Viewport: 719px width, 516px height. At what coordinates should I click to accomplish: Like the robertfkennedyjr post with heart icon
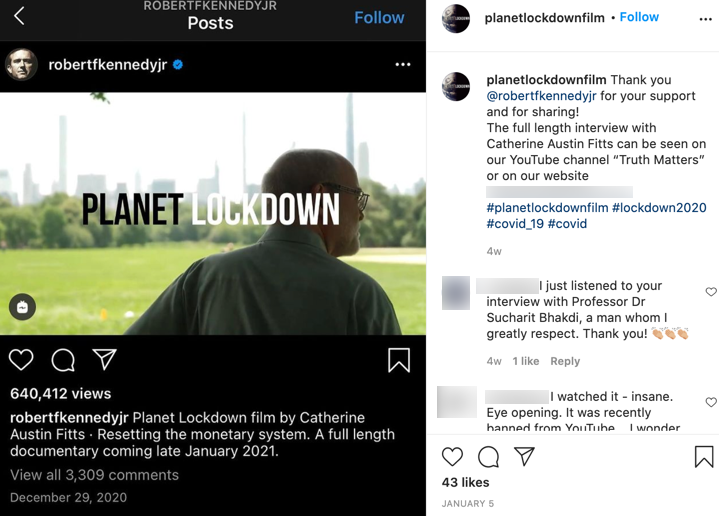coord(21,360)
